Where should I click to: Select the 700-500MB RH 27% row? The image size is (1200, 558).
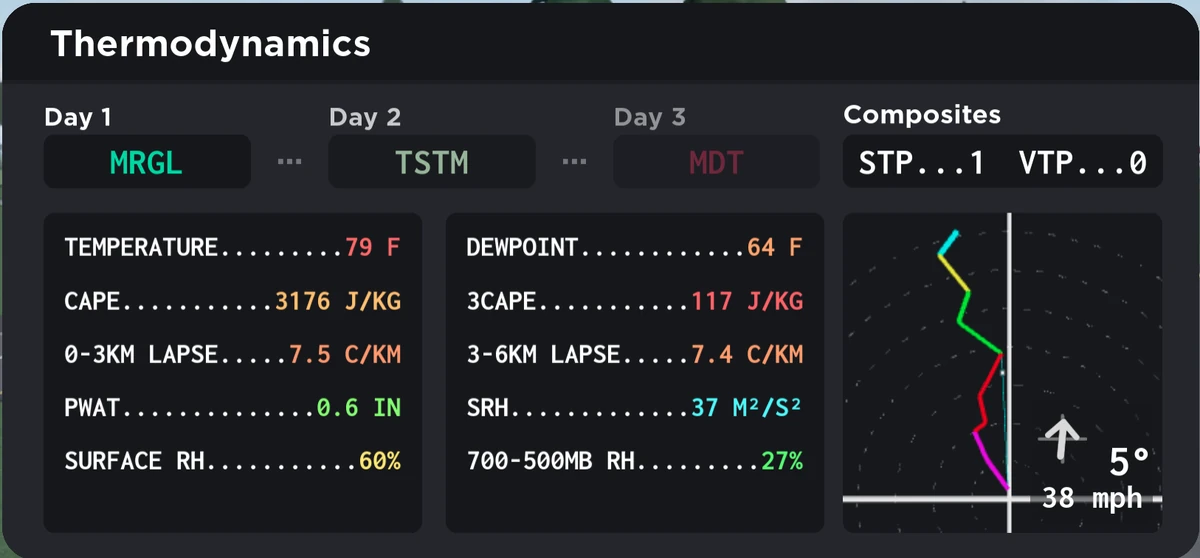634,461
